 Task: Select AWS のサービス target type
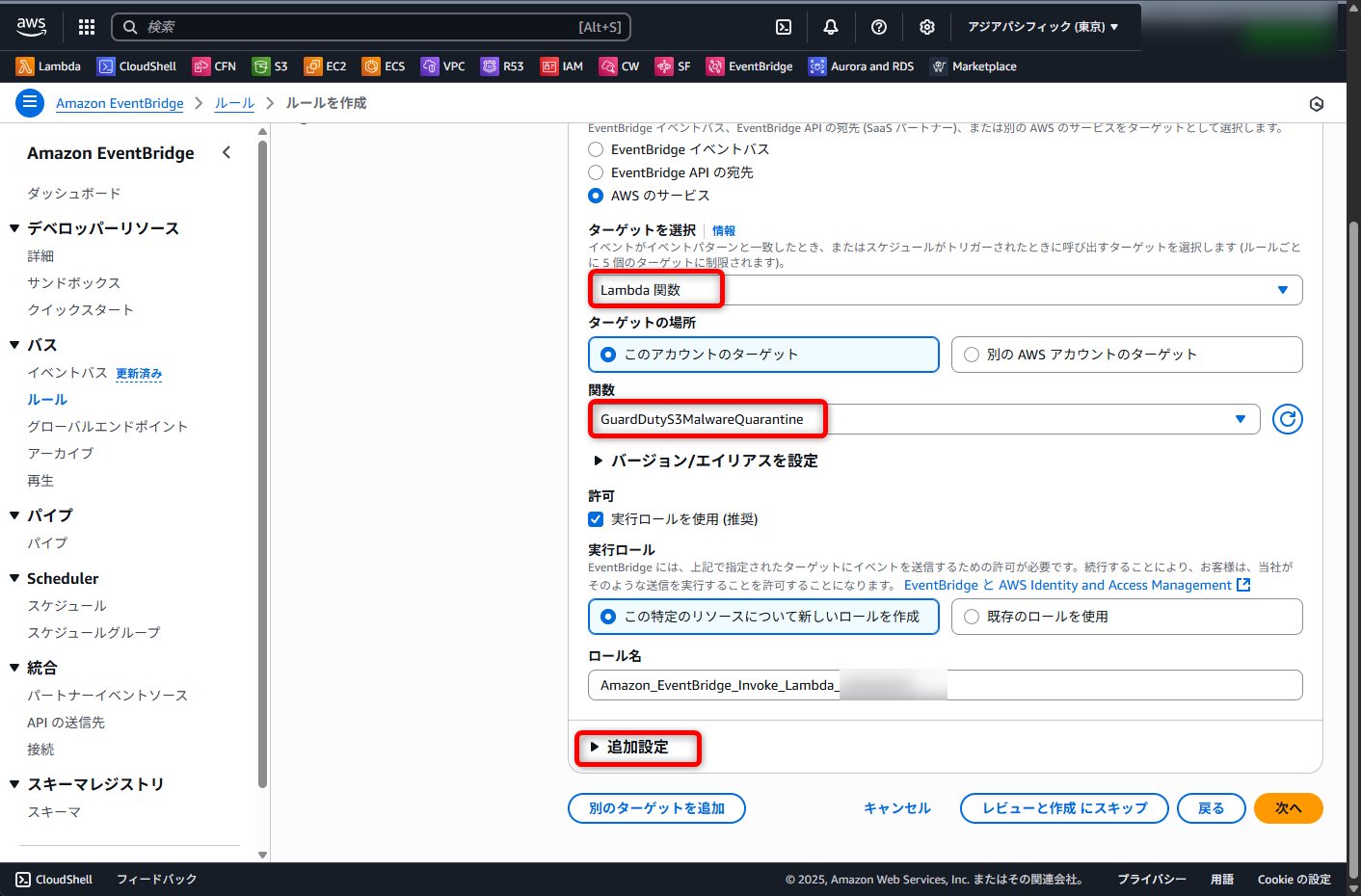(596, 196)
